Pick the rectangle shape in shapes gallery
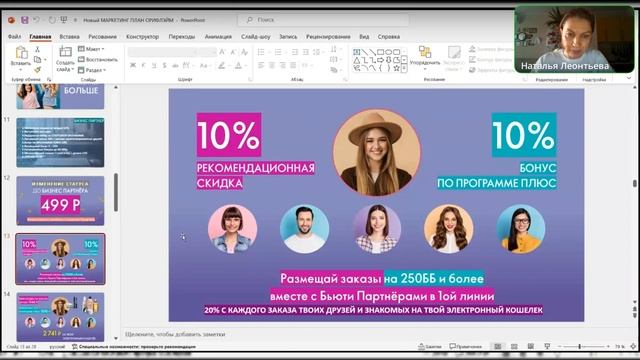 pos(380,52)
